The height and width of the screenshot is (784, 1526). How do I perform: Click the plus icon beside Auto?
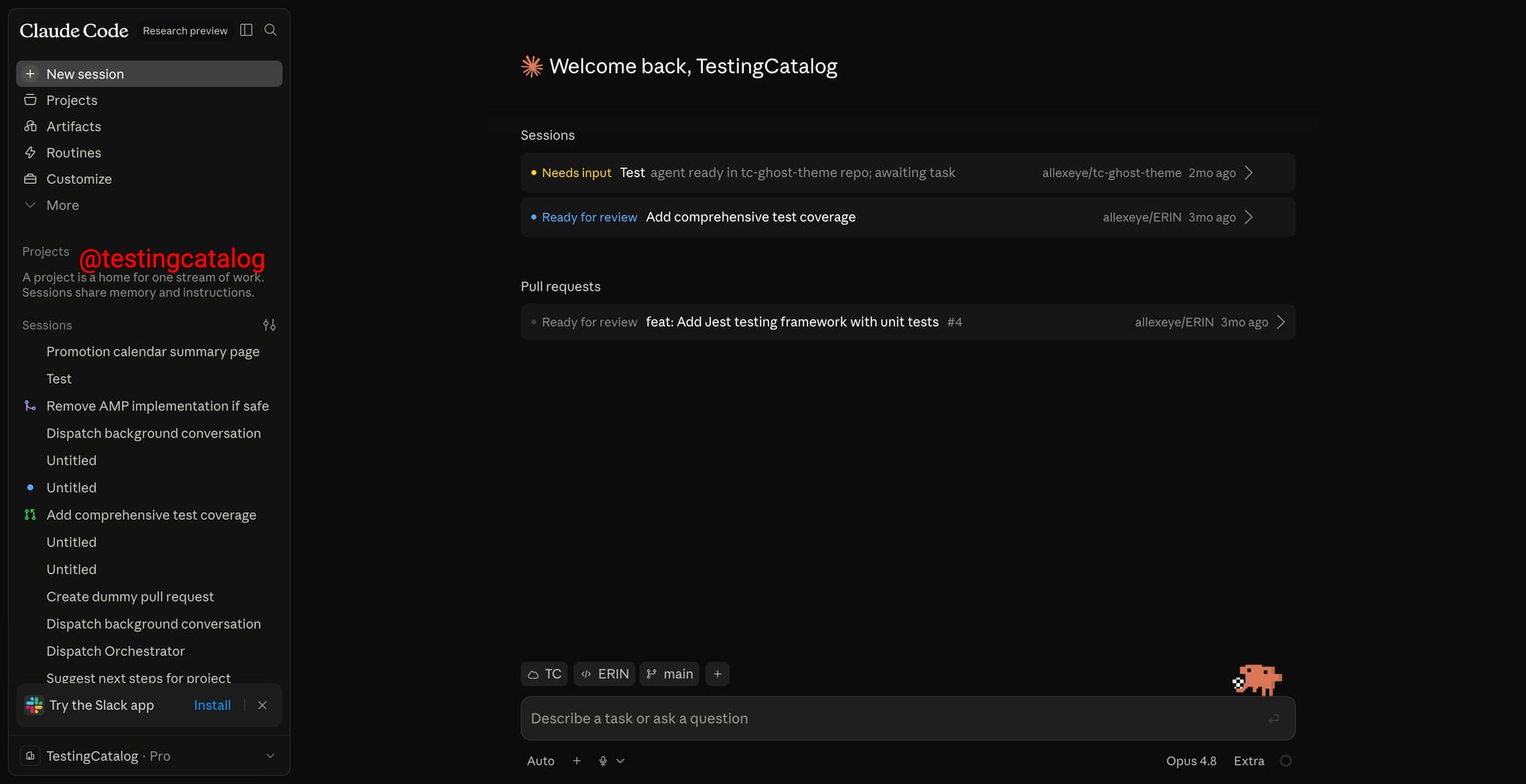[577, 761]
